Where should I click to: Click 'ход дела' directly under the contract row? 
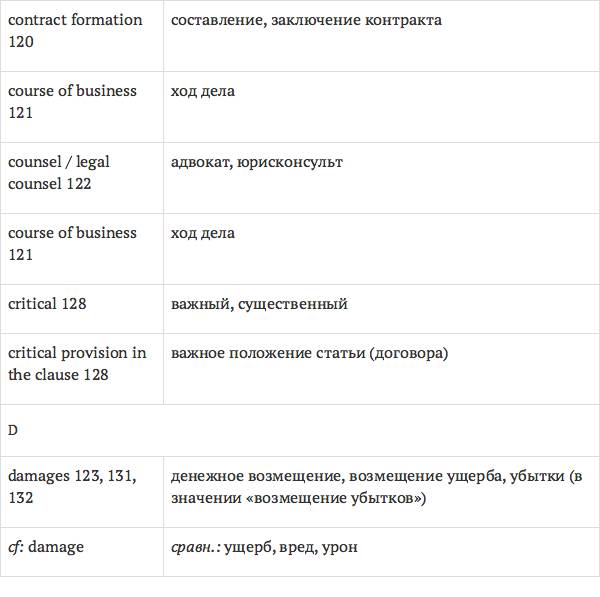point(203,91)
